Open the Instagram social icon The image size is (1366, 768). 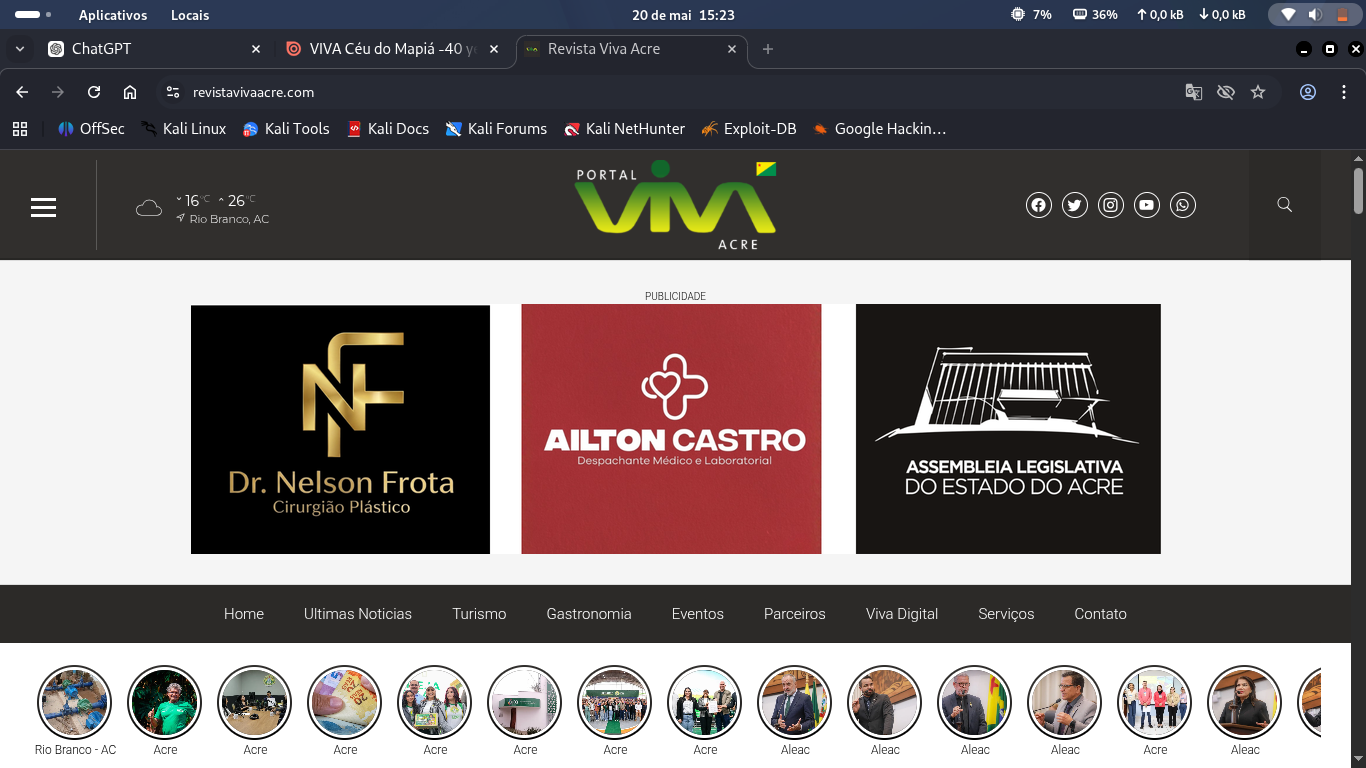click(x=1111, y=205)
